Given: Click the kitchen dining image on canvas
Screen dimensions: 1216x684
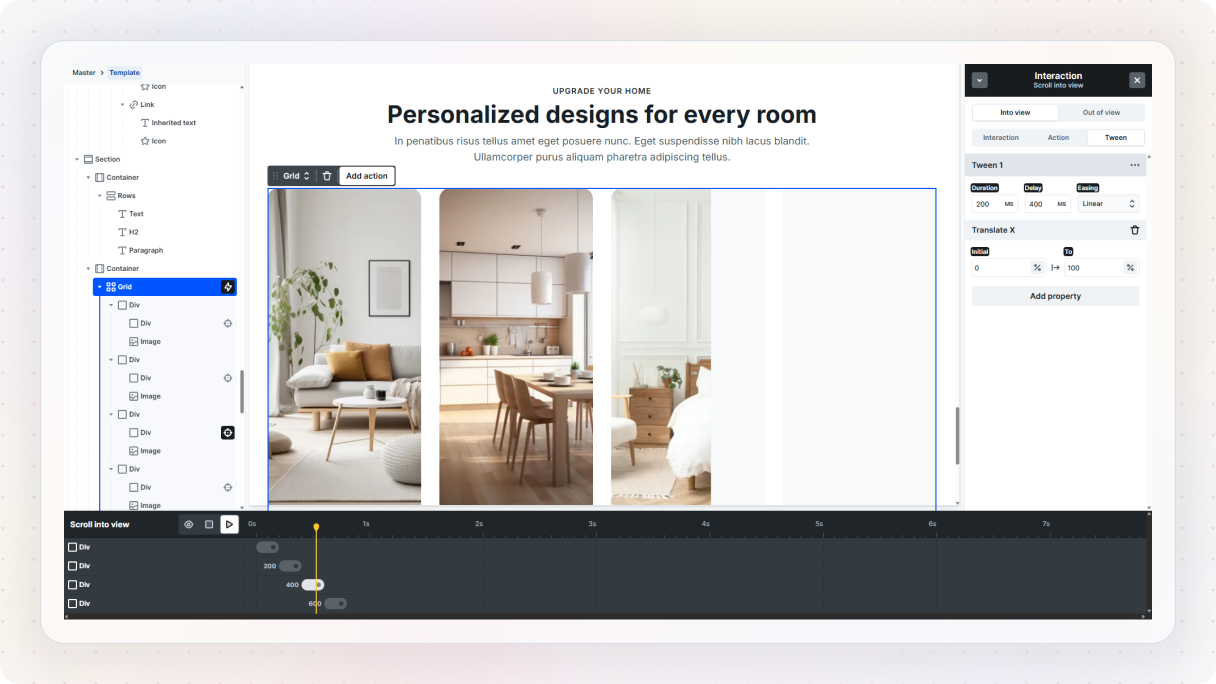Looking at the screenshot, I should (x=516, y=347).
